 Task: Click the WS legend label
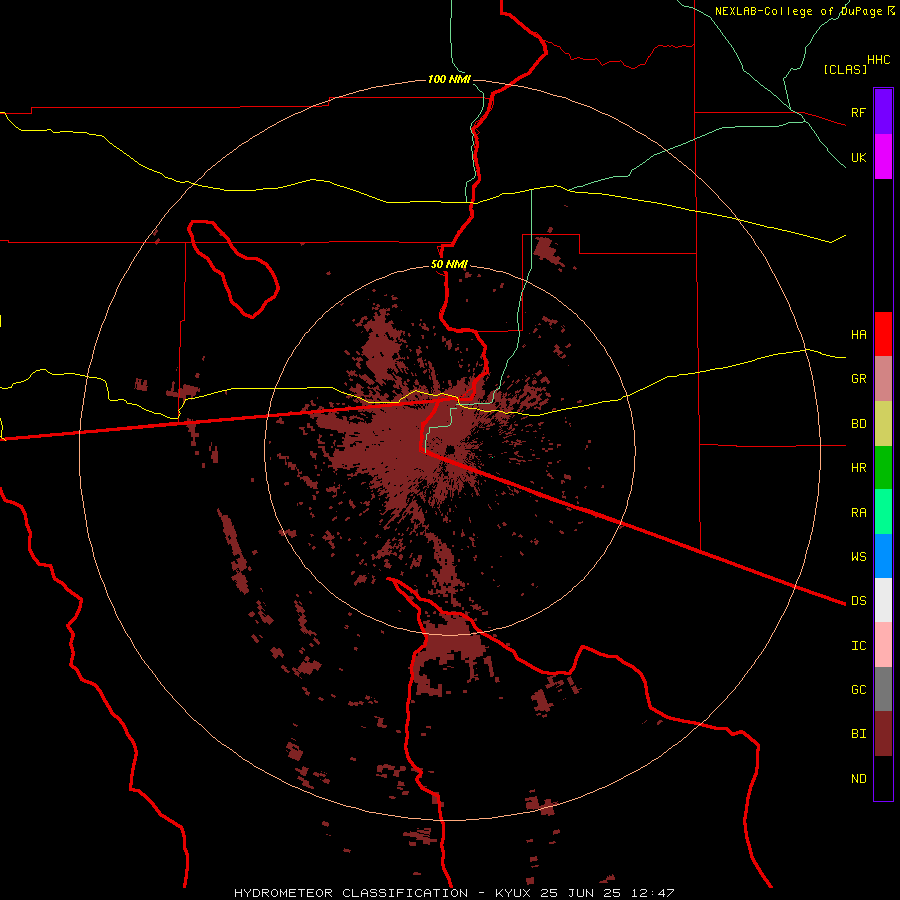(859, 556)
